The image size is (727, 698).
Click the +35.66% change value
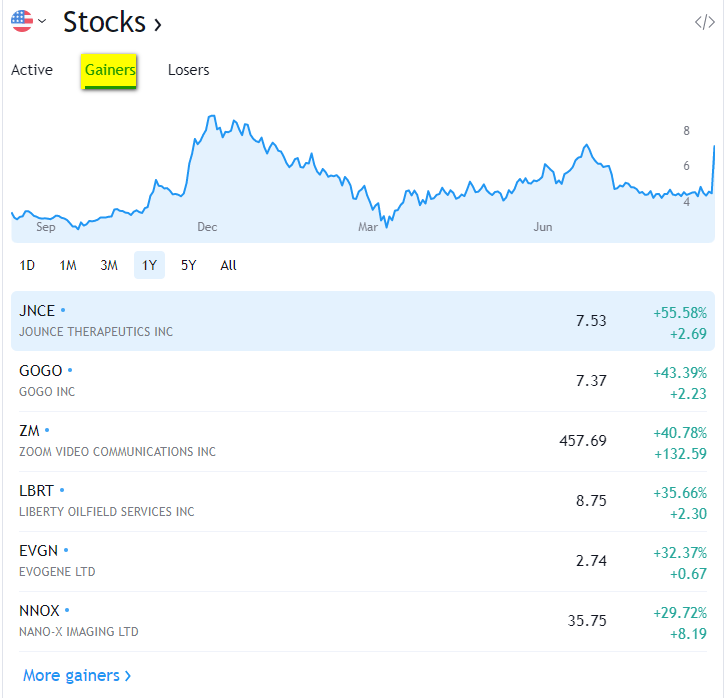pyautogui.click(x=680, y=493)
